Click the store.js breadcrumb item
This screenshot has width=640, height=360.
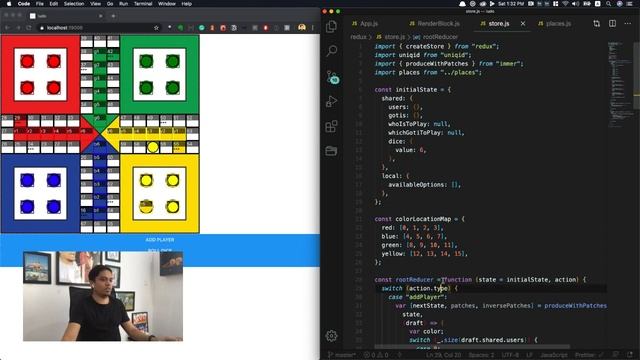pyautogui.click(x=391, y=37)
